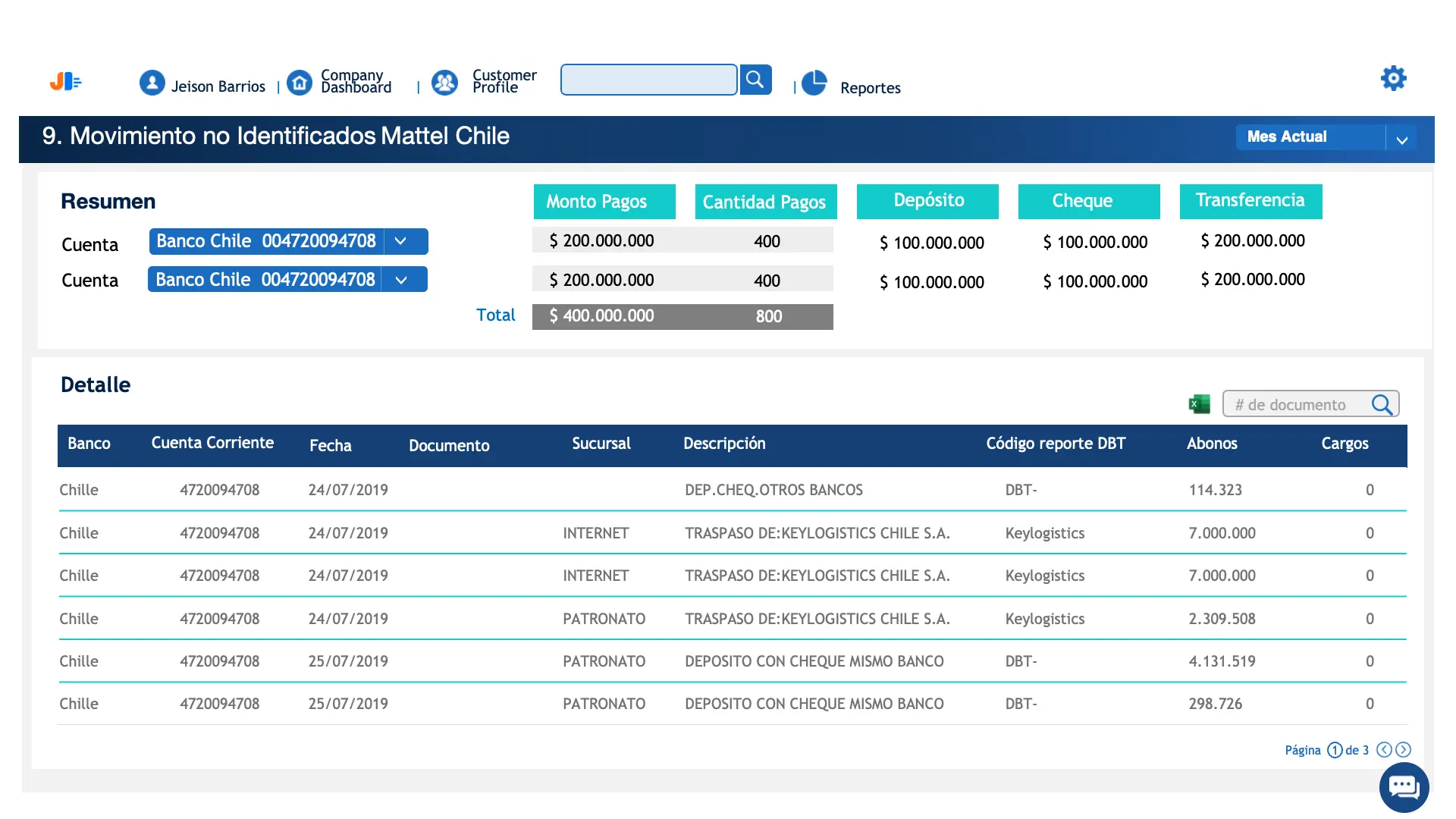Open the chat bubble widget
Viewport: 1456px width, 819px height.
pos(1404,788)
